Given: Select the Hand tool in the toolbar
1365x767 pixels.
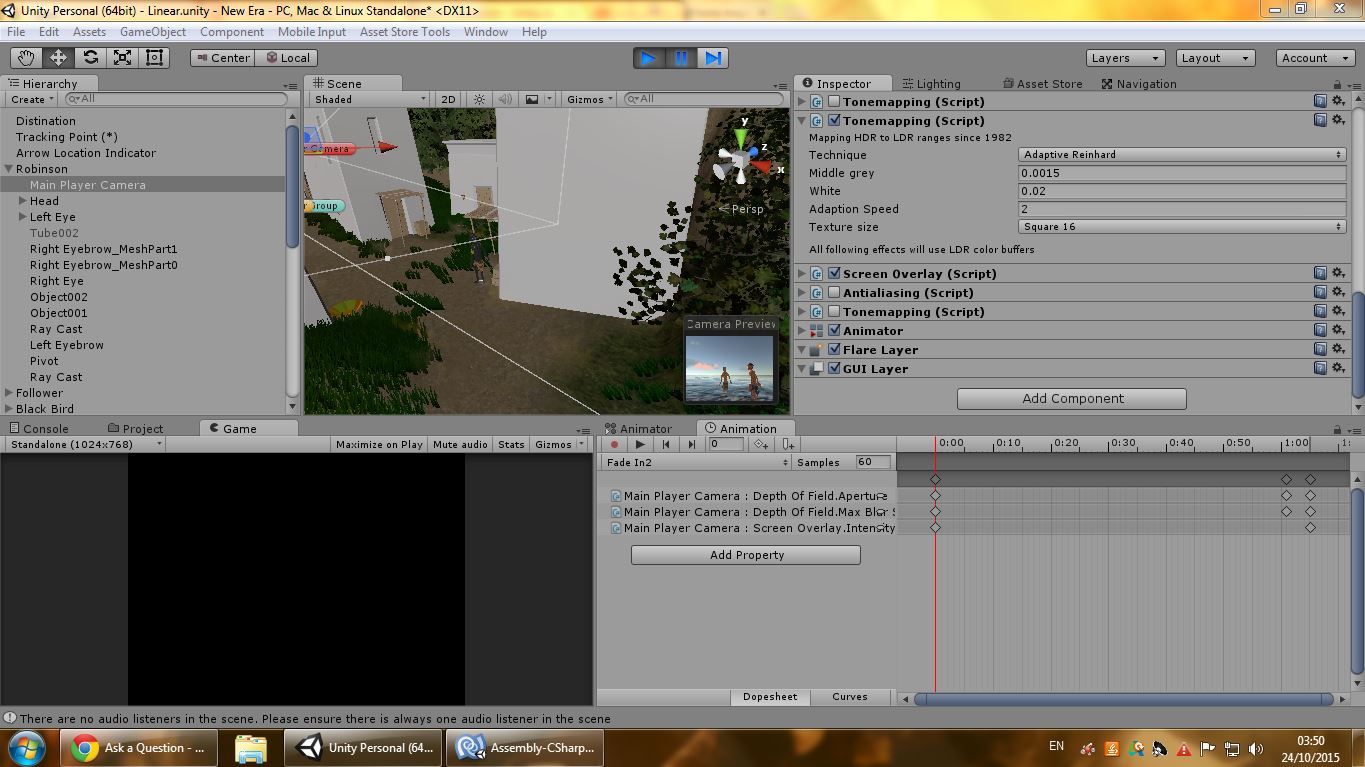Looking at the screenshot, I should point(26,58).
